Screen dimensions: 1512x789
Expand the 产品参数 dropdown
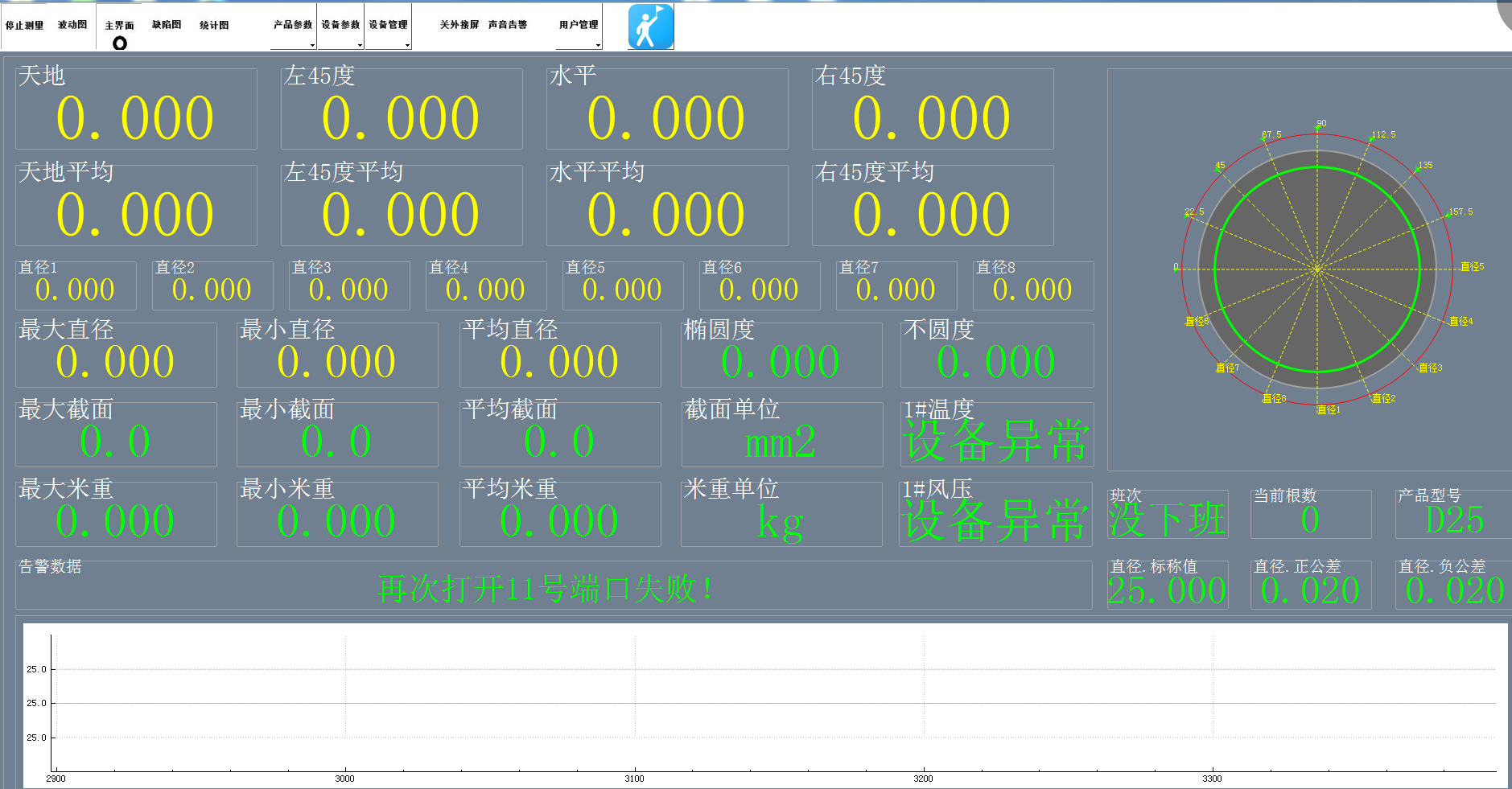coord(293,26)
